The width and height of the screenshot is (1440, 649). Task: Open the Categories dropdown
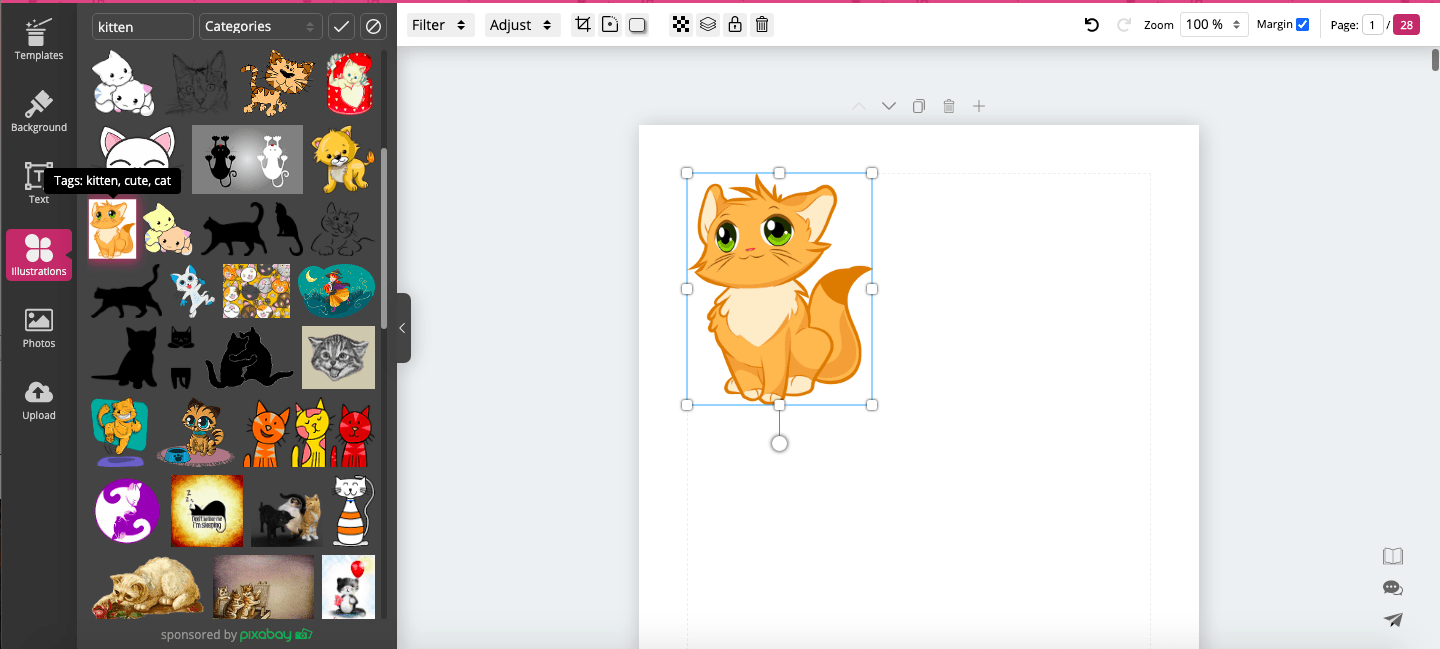pyautogui.click(x=259, y=26)
